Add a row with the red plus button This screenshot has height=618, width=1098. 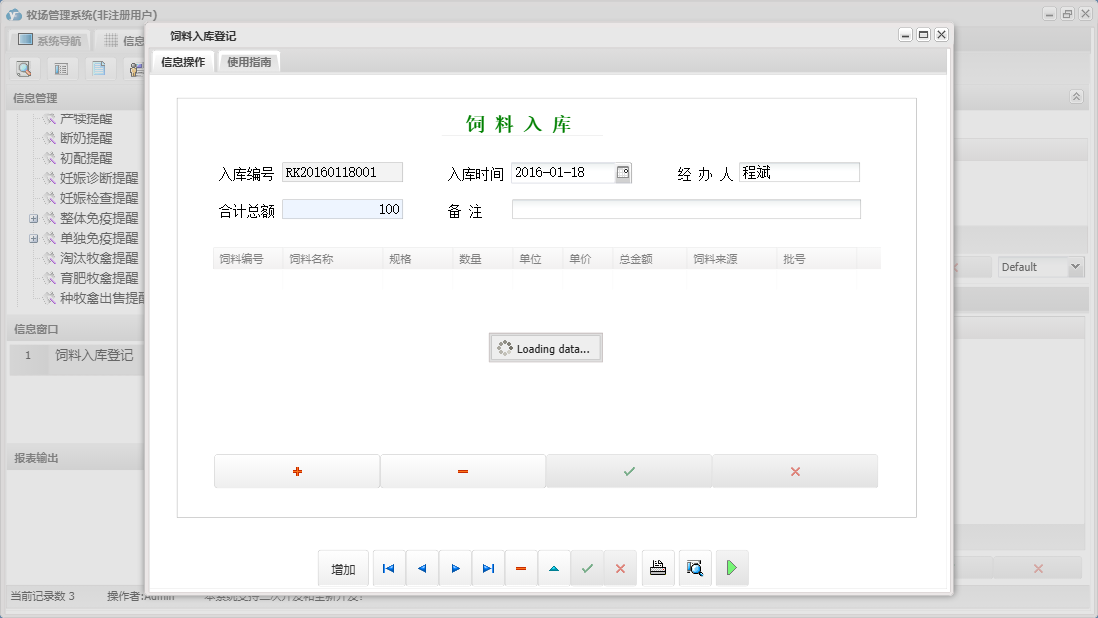click(297, 471)
